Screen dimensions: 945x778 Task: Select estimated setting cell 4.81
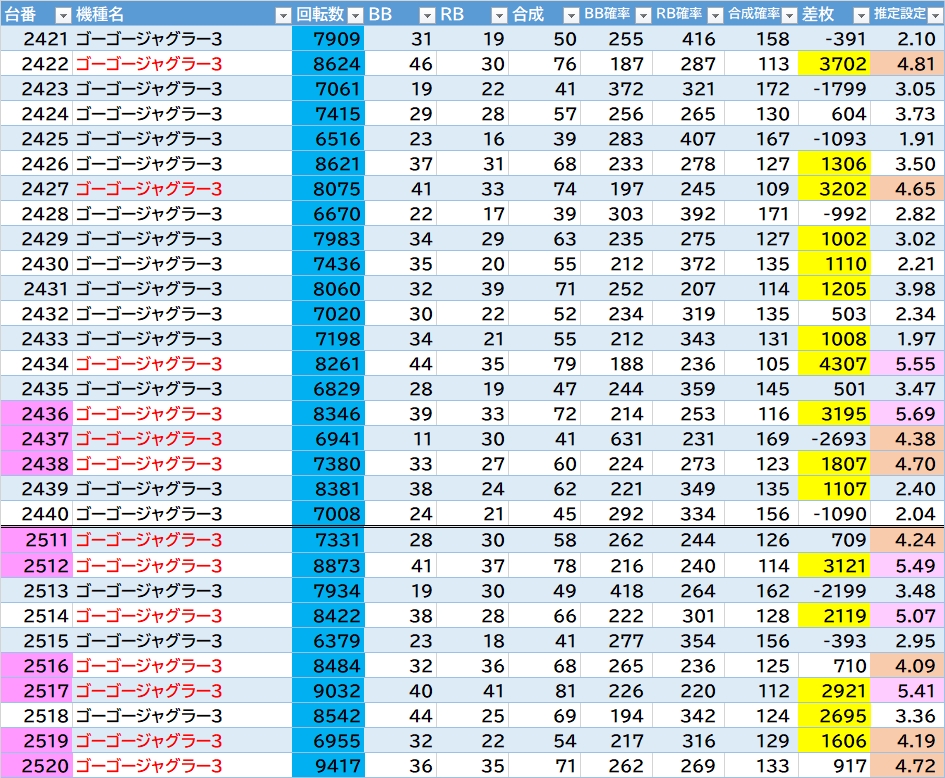coord(908,64)
